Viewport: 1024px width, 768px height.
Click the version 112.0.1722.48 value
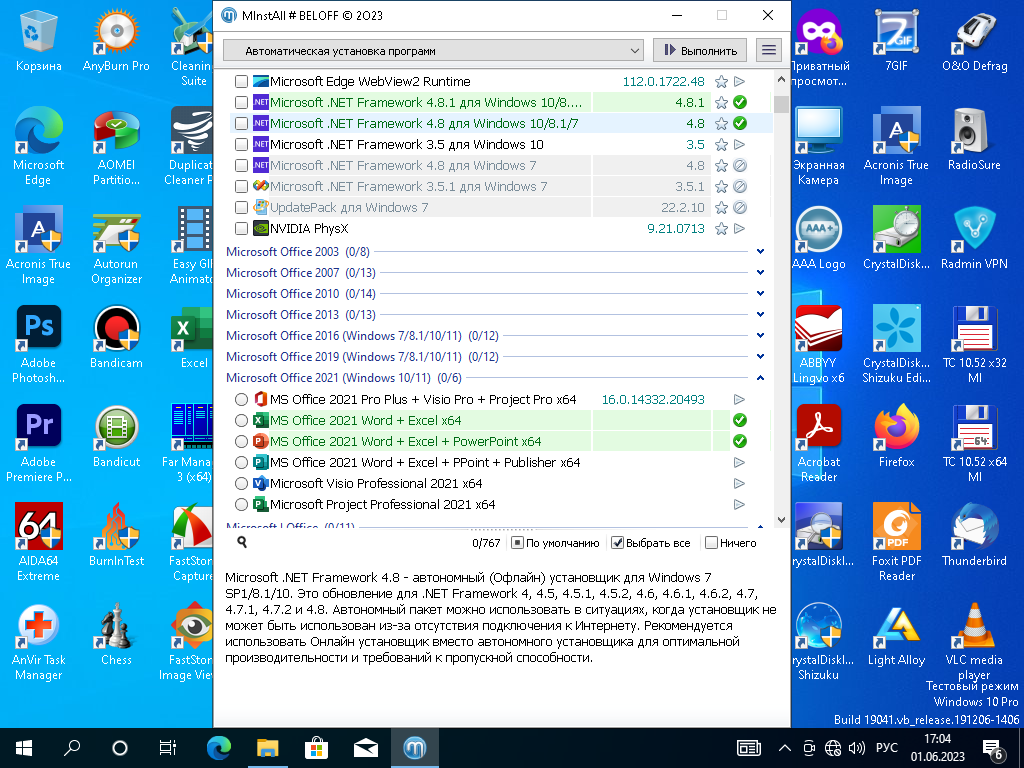coord(664,82)
